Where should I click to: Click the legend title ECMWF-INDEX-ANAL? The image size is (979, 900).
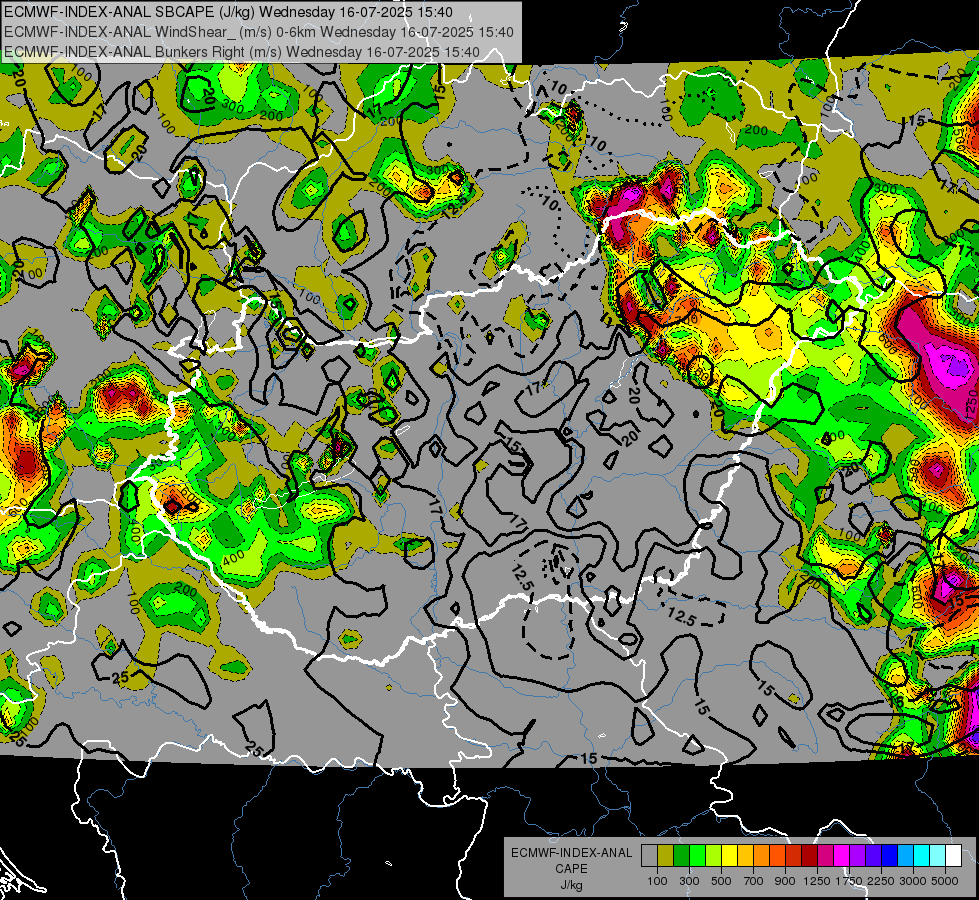571,853
